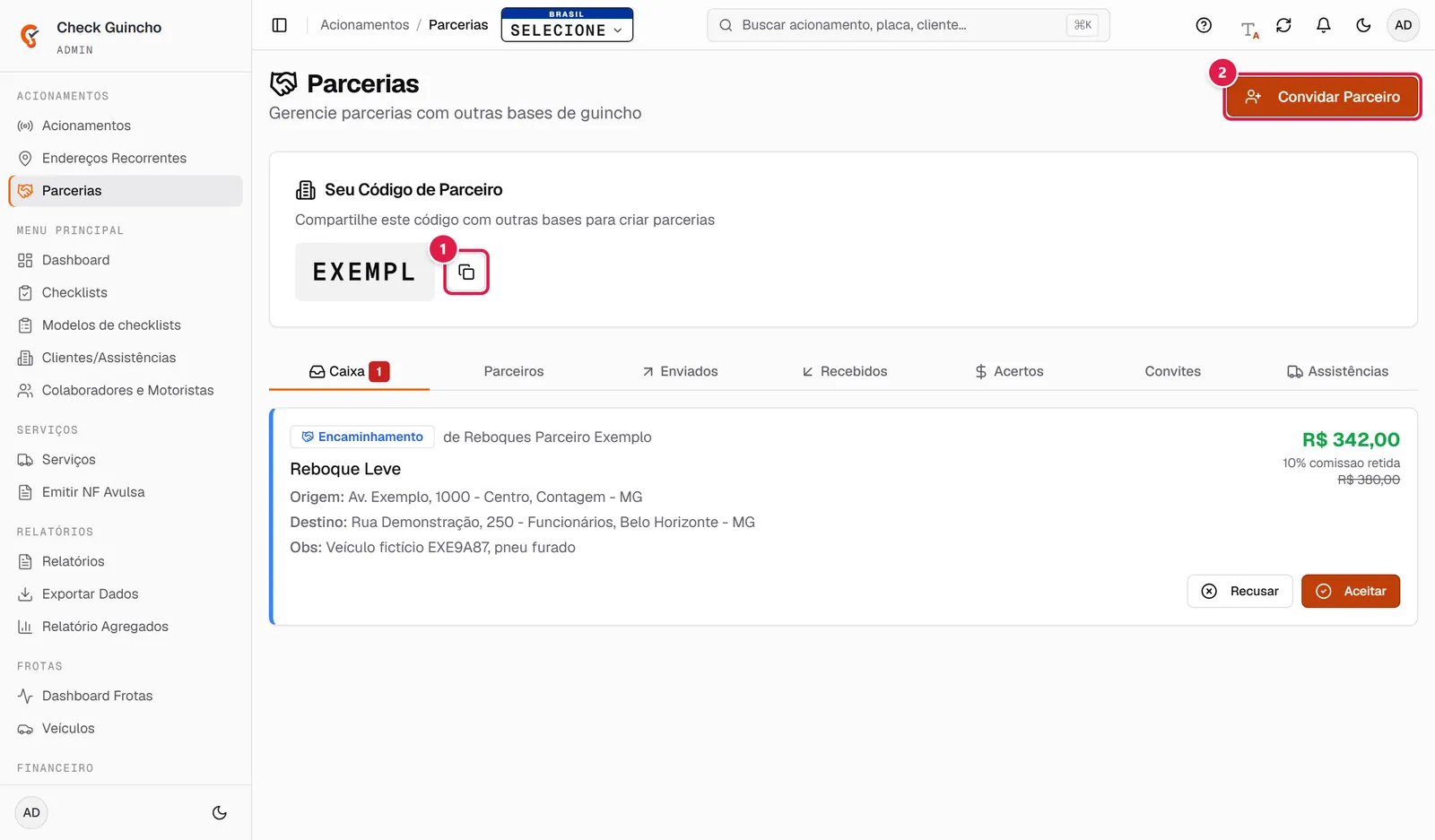
Task: Click the refresh sync icon
Action: [1283, 25]
